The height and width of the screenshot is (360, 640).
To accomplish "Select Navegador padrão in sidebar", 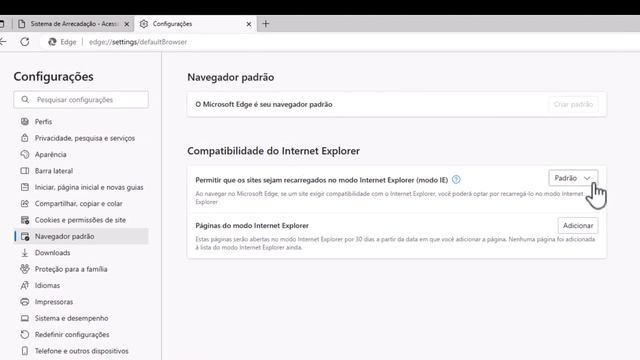I will pos(81,236).
